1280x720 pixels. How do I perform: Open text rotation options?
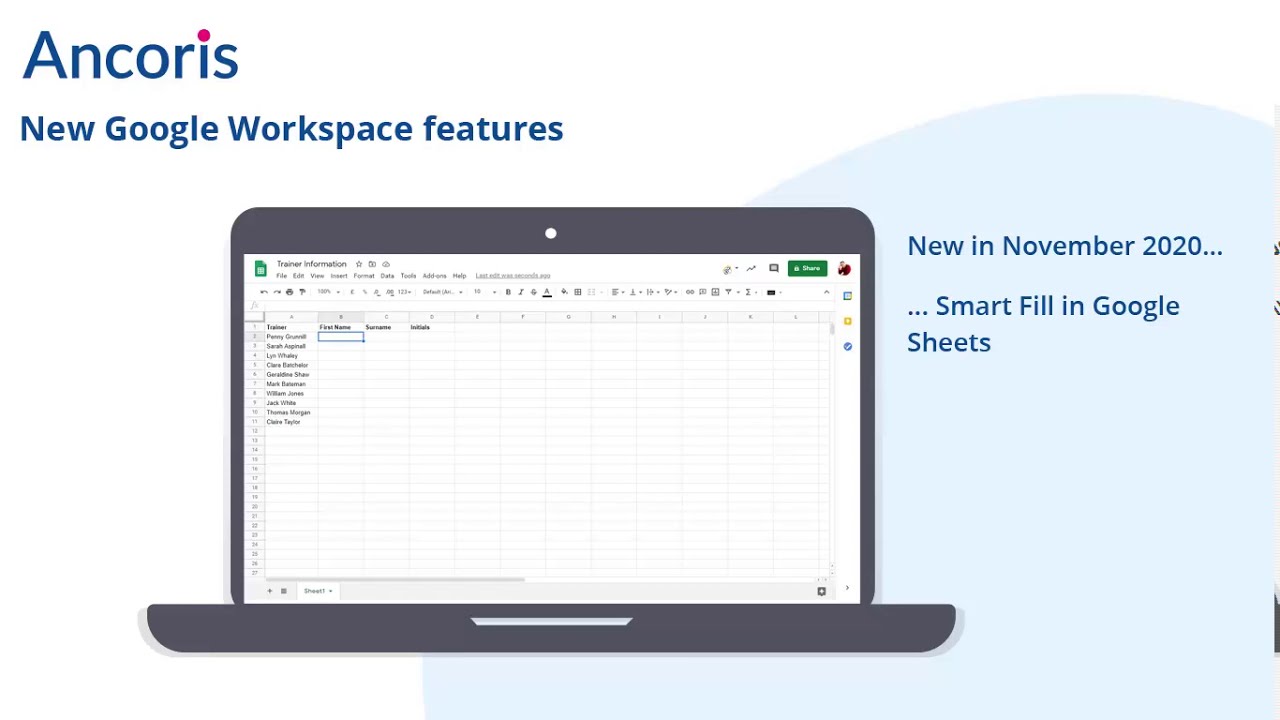coord(670,292)
